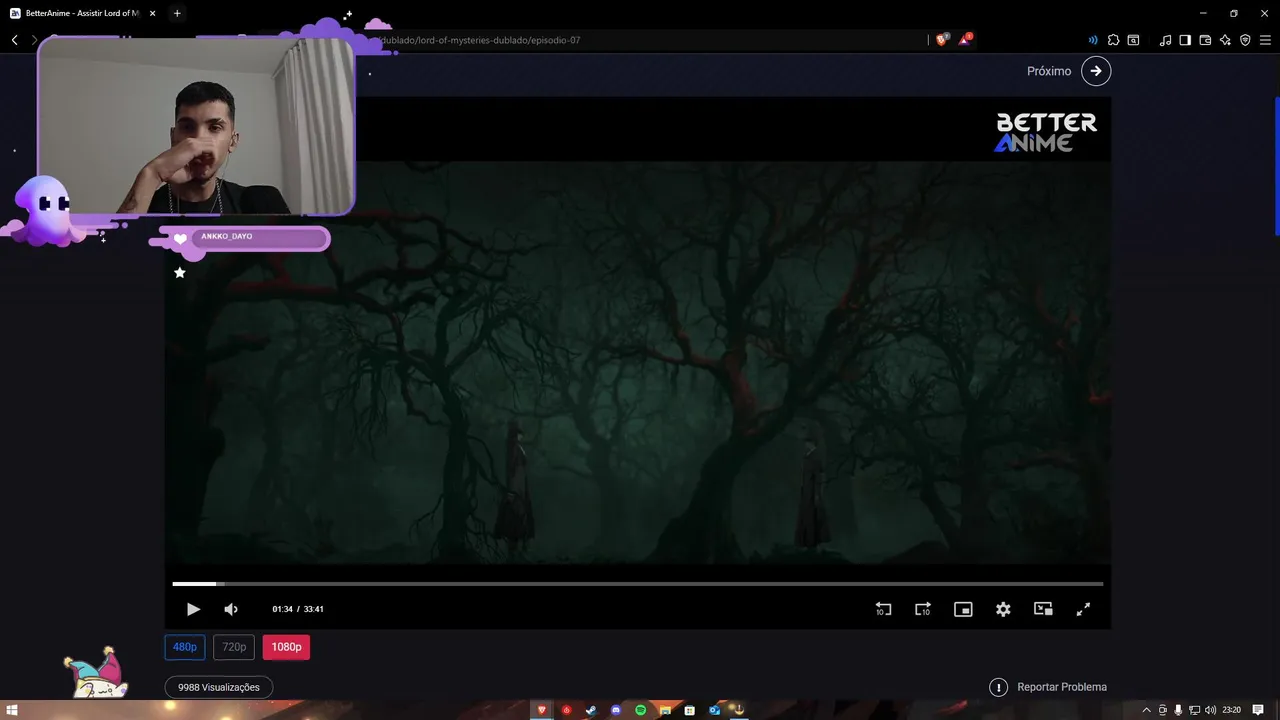This screenshot has width=1280, height=720.
Task: Switch to the BetterAnime tab
Action: click(82, 13)
